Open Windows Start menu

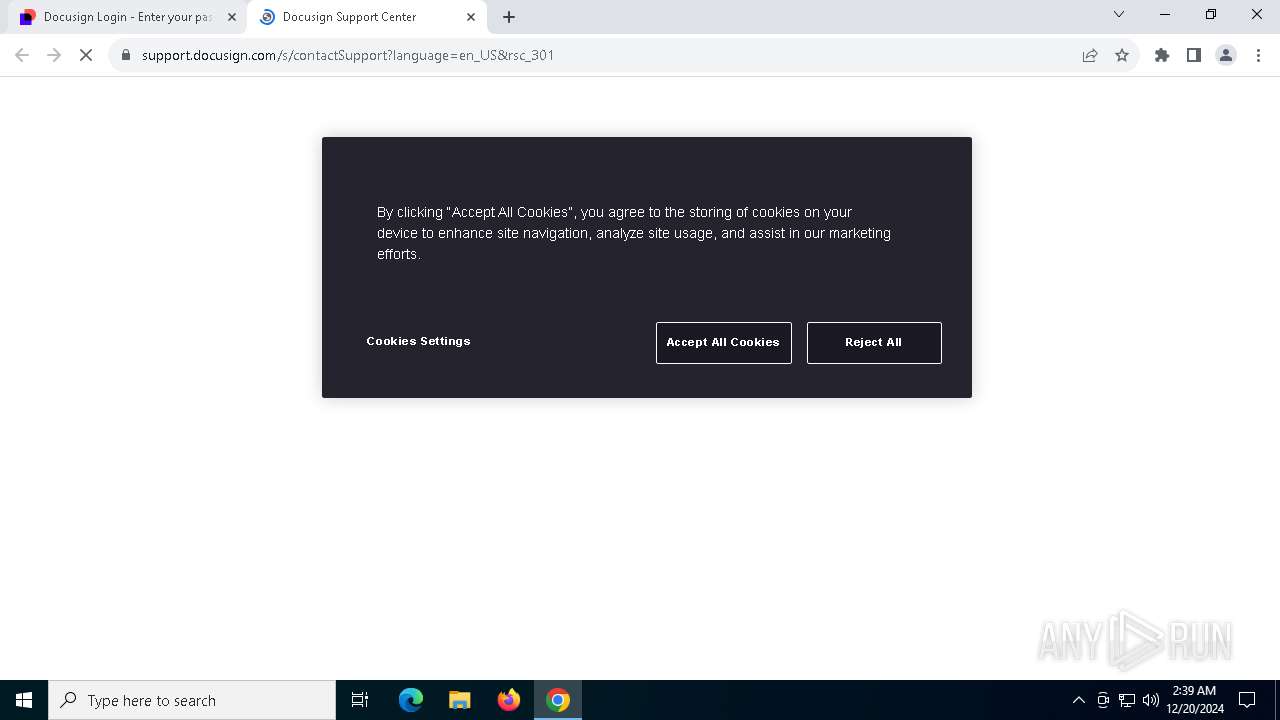pyautogui.click(x=24, y=700)
